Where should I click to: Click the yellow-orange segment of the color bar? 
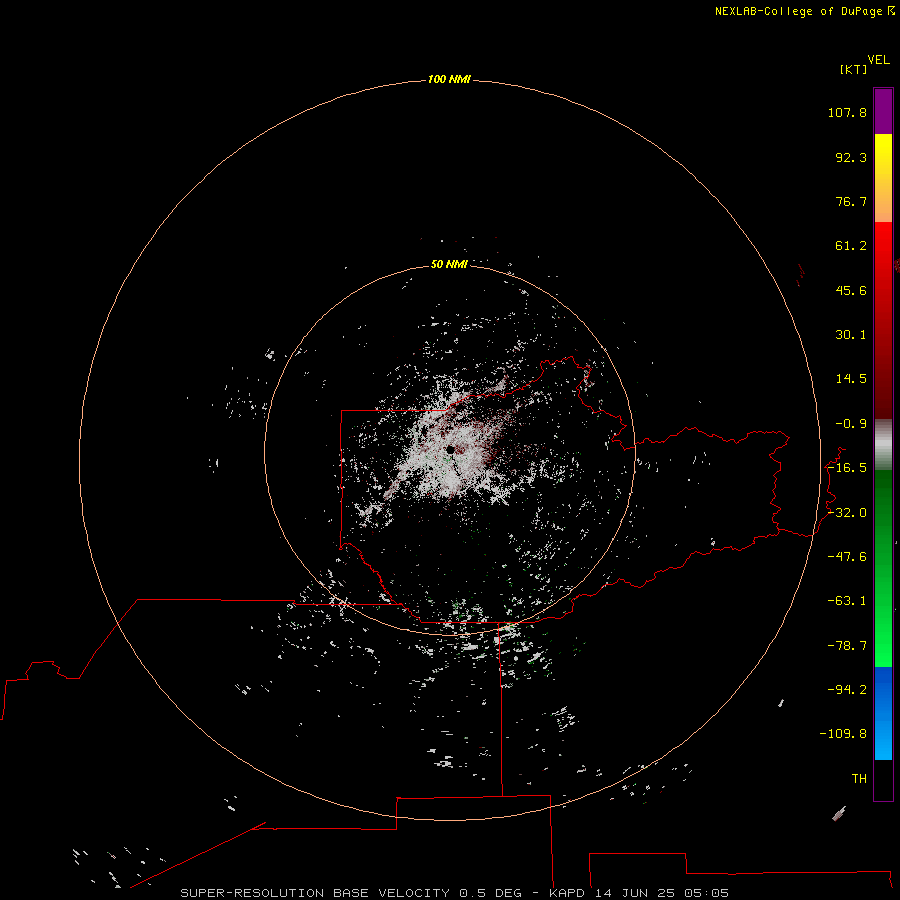pos(883,178)
